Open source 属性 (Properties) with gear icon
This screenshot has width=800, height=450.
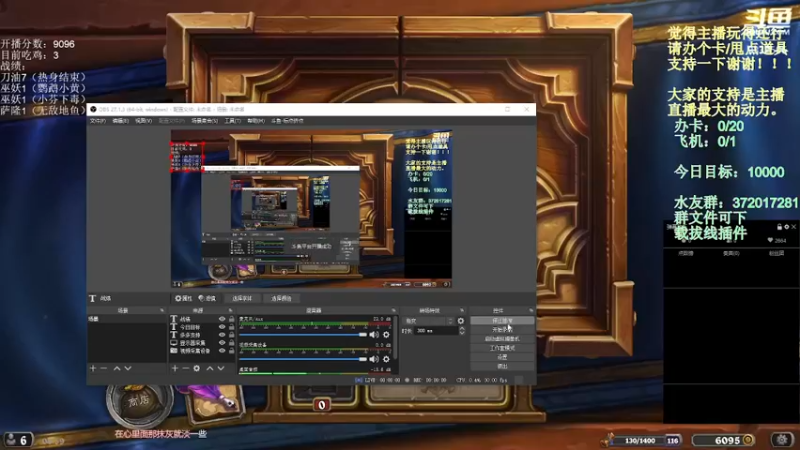coord(183,298)
